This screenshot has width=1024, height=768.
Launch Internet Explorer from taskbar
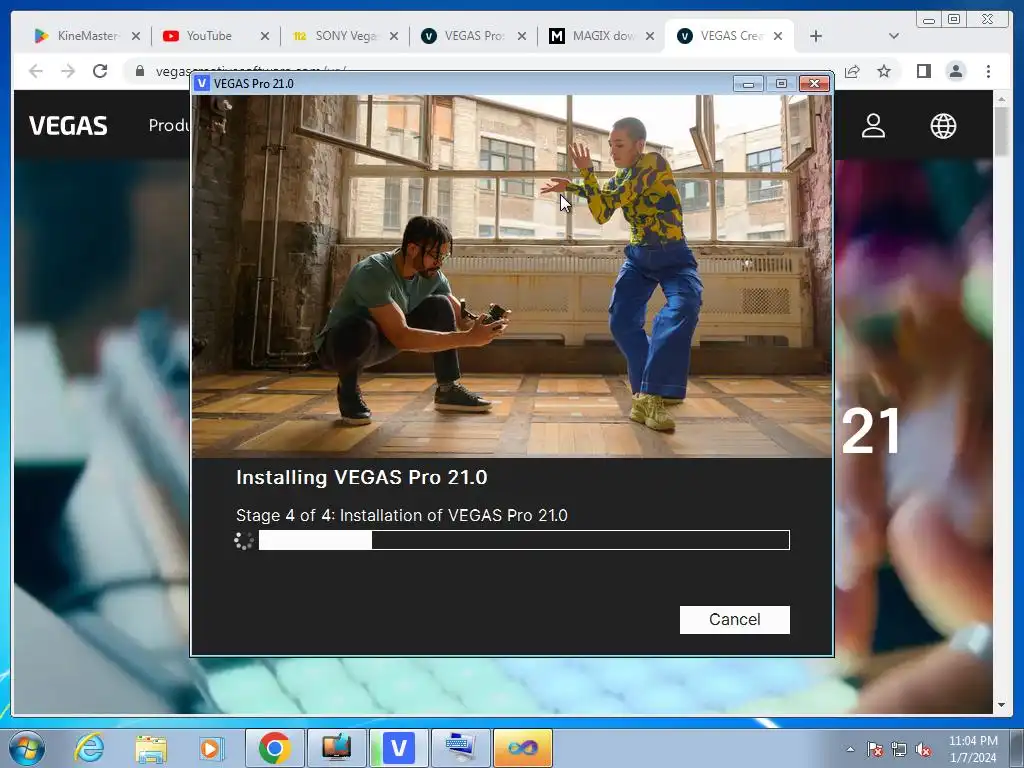pos(89,748)
